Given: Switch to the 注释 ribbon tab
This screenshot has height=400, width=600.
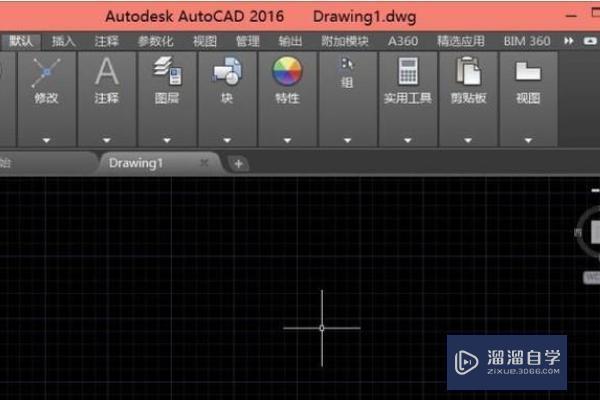Looking at the screenshot, I should pyautogui.click(x=106, y=41).
